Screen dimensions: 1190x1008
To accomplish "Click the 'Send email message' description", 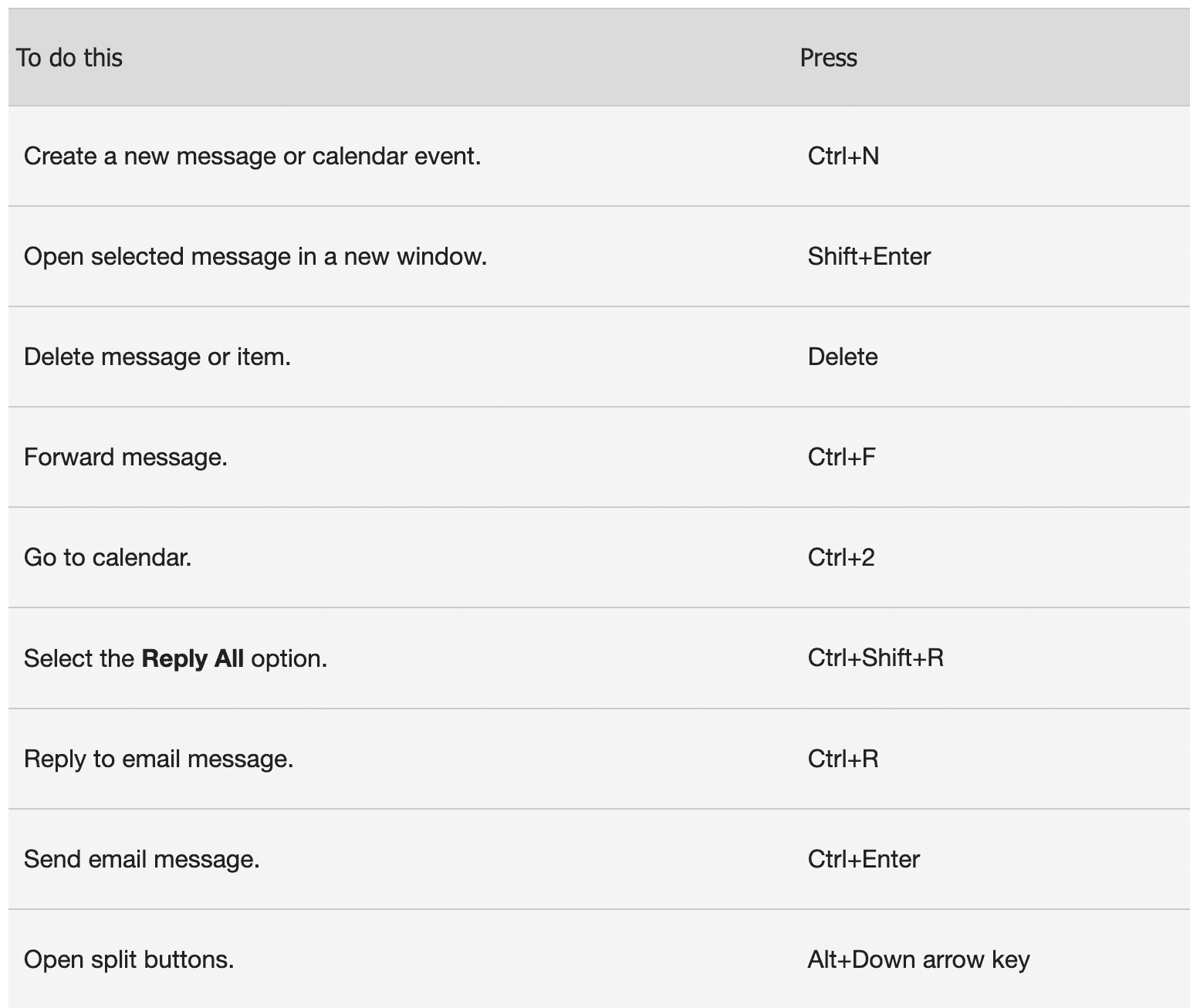I will click(142, 859).
